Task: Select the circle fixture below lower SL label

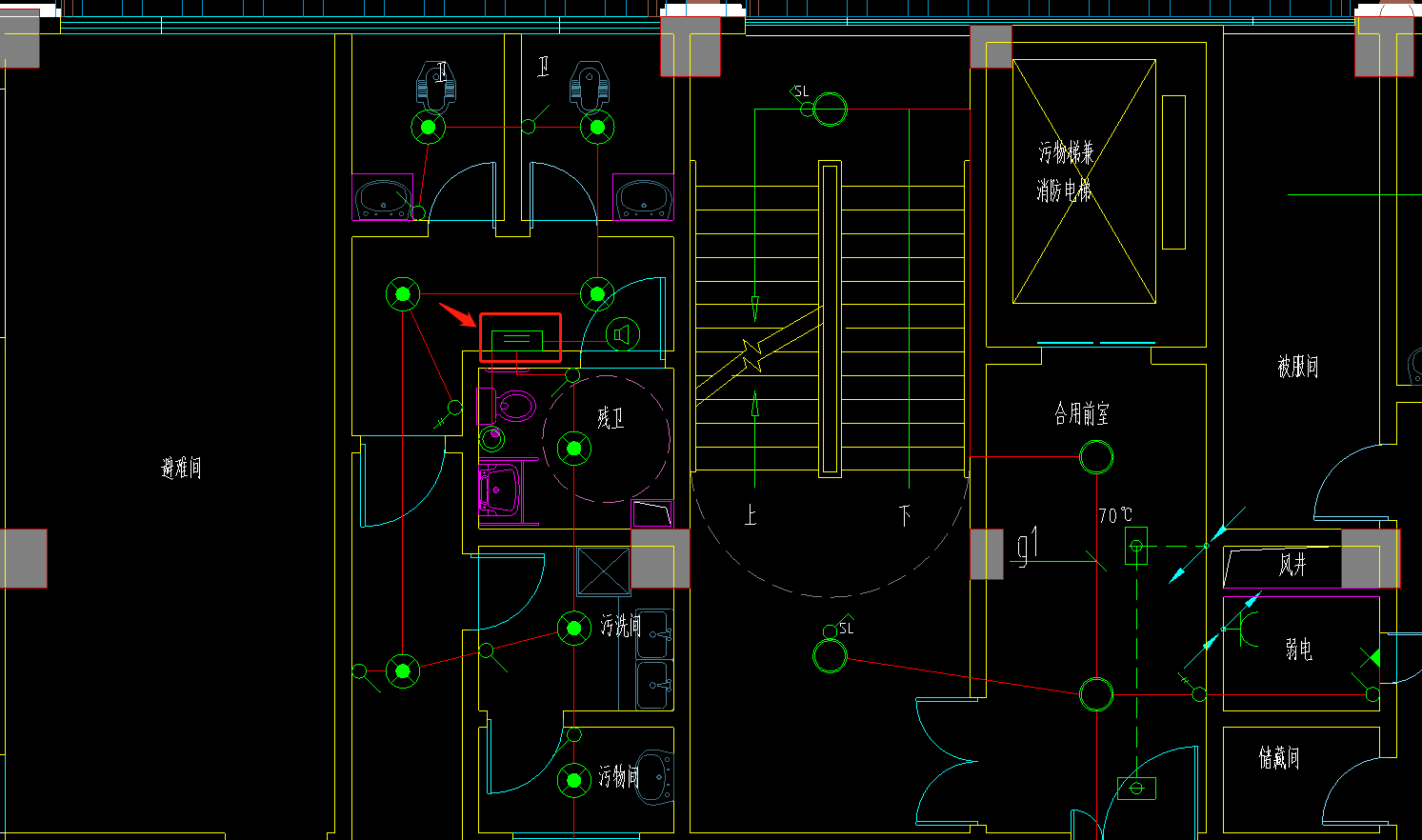Action: click(830, 655)
